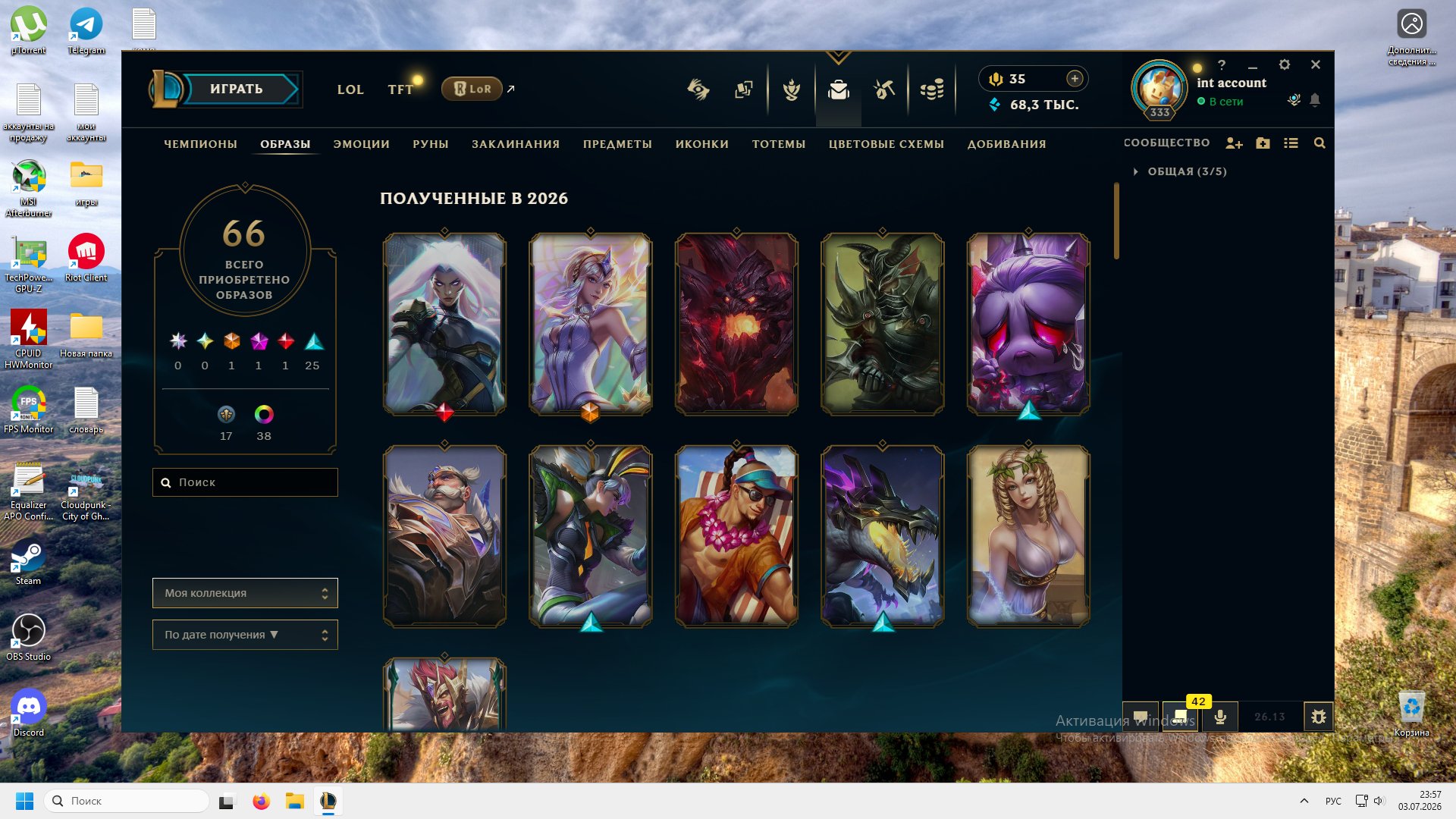Click the skin search Поиск field
The width and height of the screenshot is (1456, 819).
tap(245, 482)
